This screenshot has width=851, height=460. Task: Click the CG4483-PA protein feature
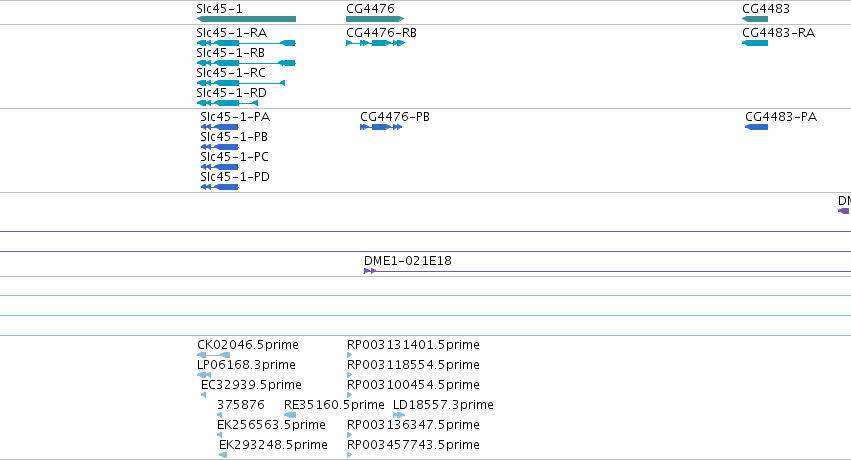(757, 127)
